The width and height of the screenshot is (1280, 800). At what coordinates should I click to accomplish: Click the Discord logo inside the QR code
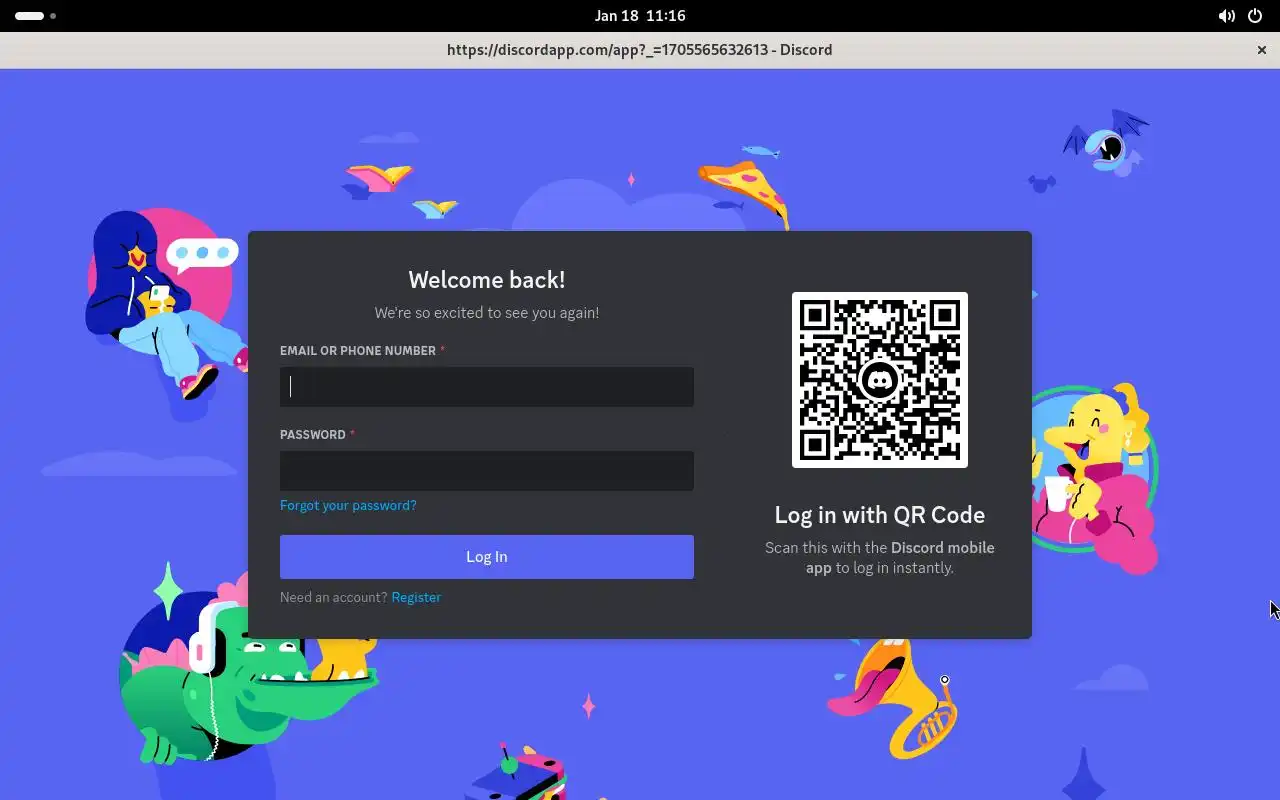coord(880,380)
